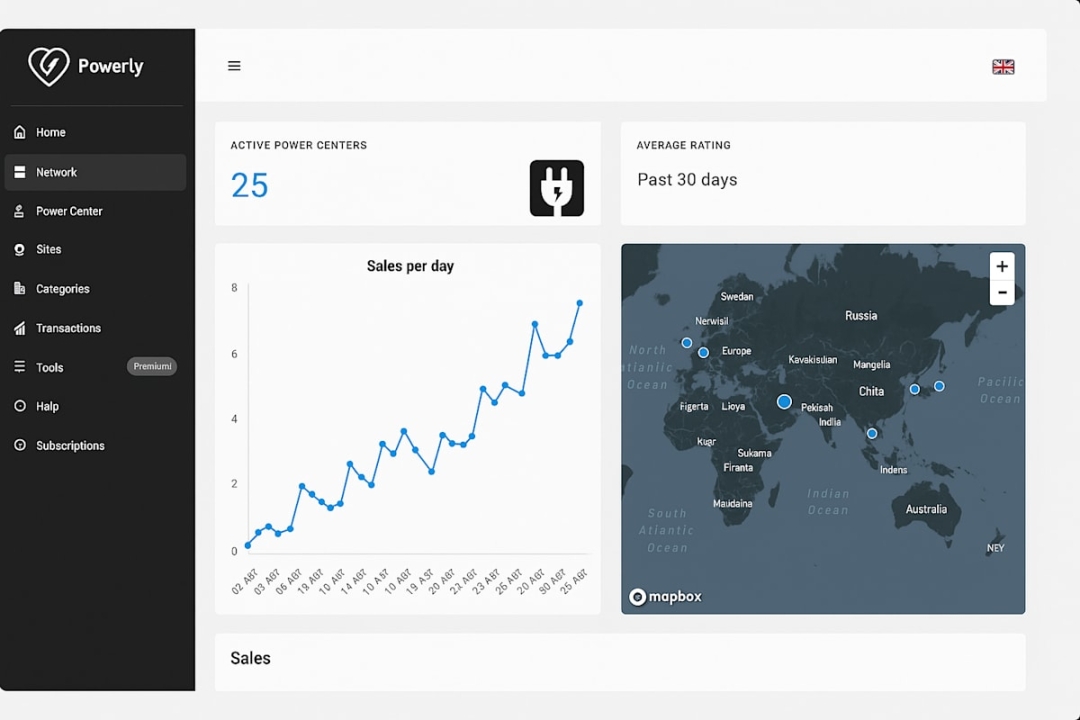The image size is (1080, 720).
Task: Go to Power Center page
Action: [95, 212]
